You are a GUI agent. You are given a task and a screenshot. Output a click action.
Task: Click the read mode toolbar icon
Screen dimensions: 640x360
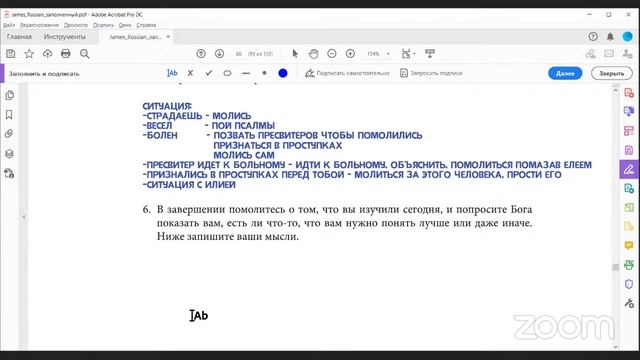coord(429,53)
